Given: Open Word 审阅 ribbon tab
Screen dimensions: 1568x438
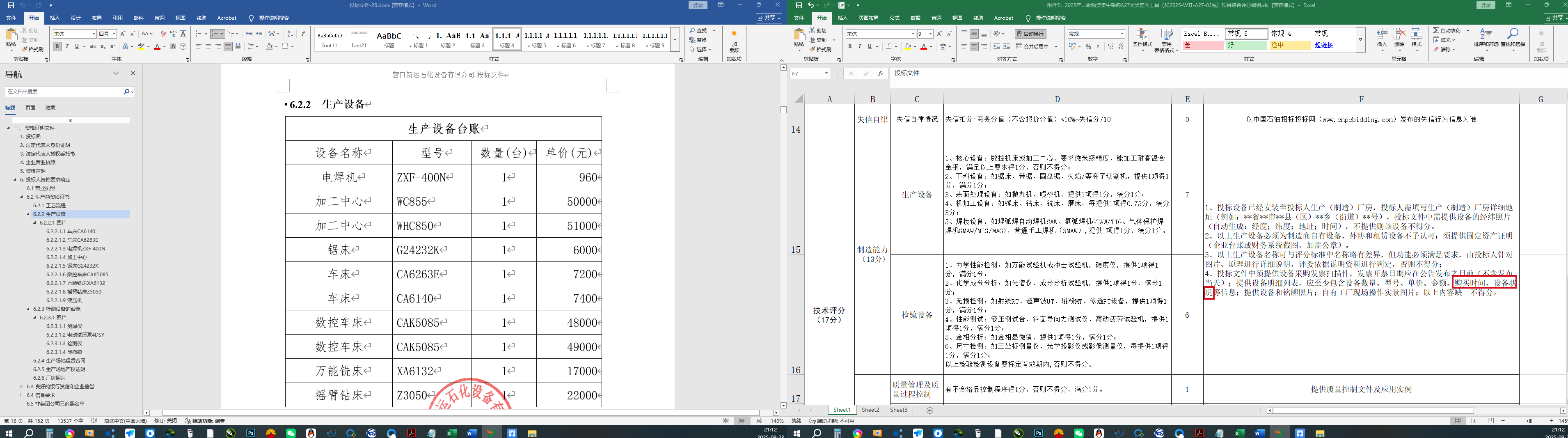Looking at the screenshot, I should (x=160, y=18).
